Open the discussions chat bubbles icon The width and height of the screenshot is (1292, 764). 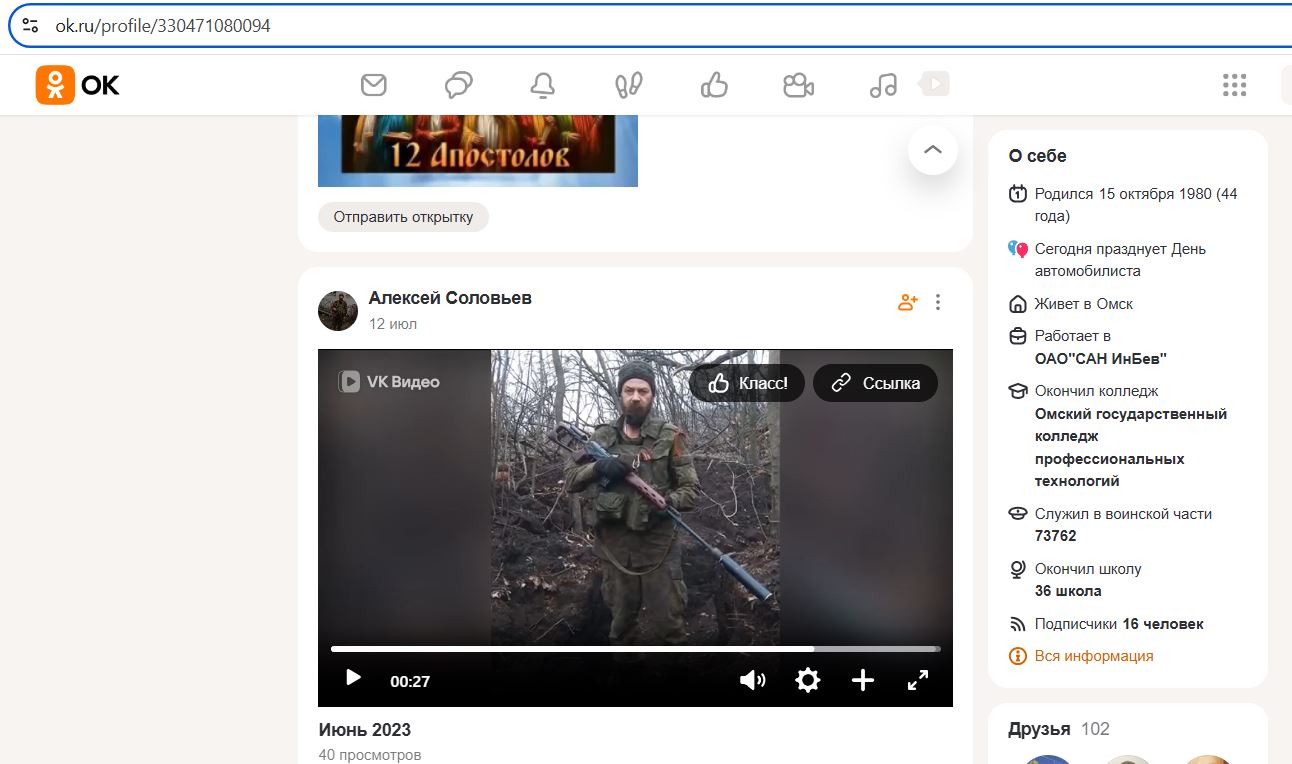pyautogui.click(x=459, y=85)
